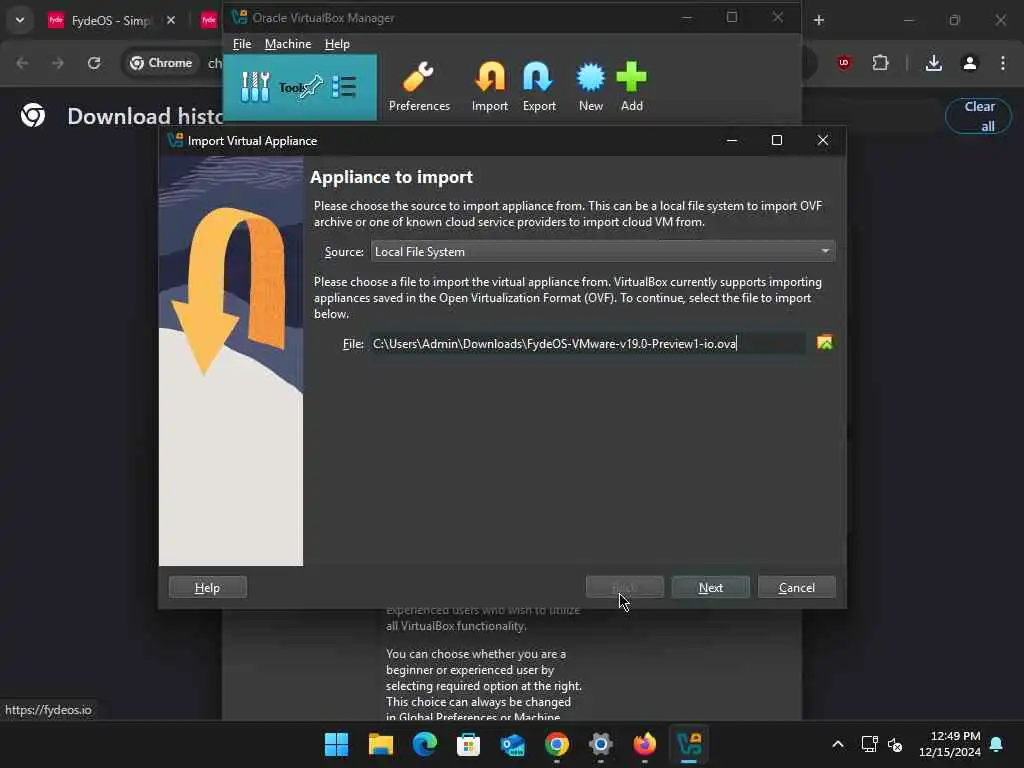Click Clear all in download history

979,116
